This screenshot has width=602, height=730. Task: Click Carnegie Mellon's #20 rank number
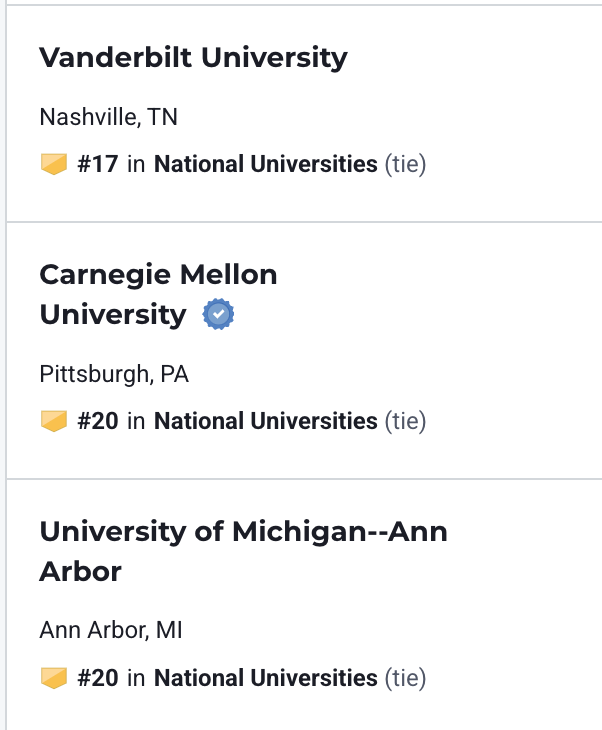pos(98,422)
